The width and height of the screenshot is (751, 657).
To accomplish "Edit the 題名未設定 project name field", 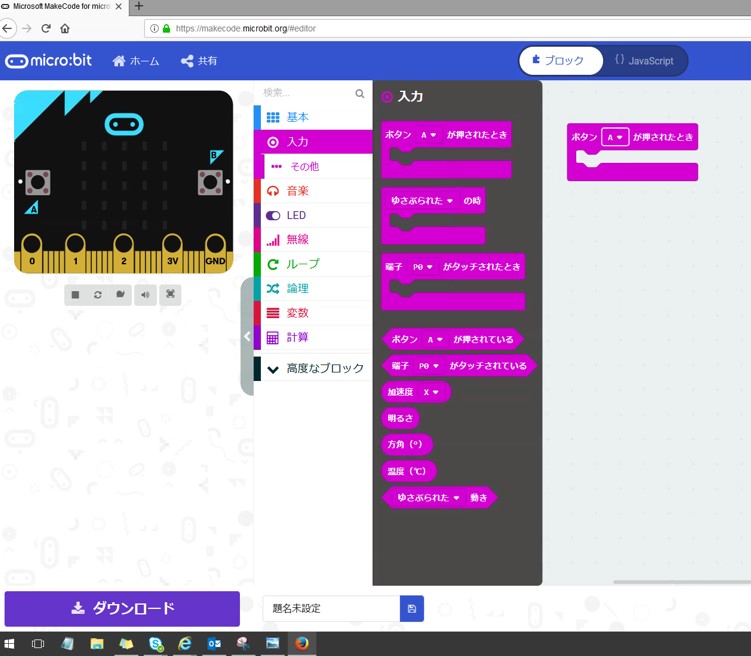I will click(331, 609).
